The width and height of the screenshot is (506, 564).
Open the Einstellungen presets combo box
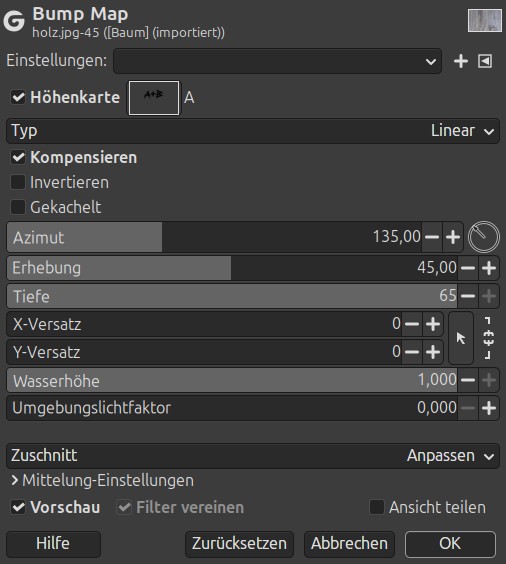point(277,61)
